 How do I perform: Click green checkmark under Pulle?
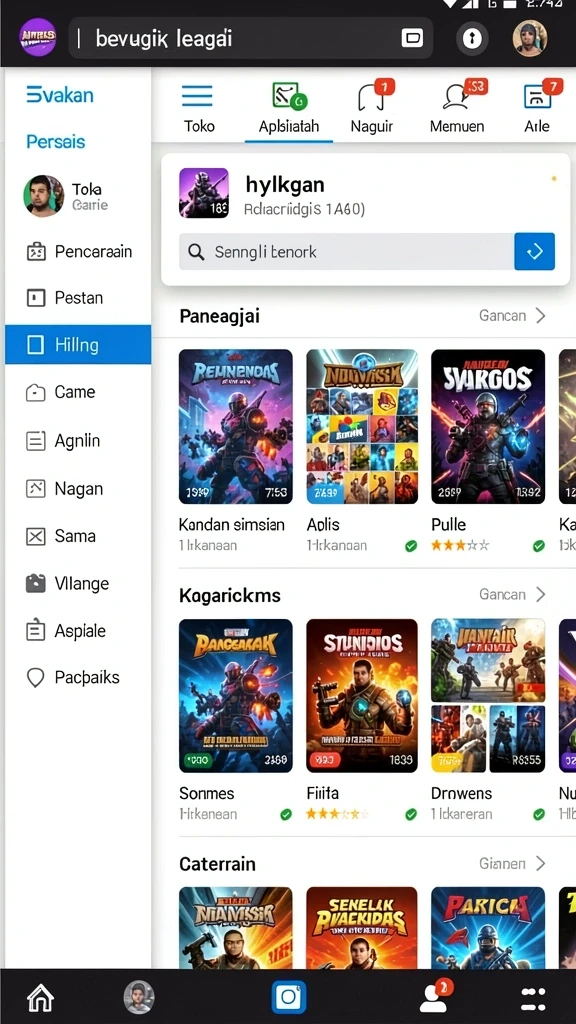539,546
